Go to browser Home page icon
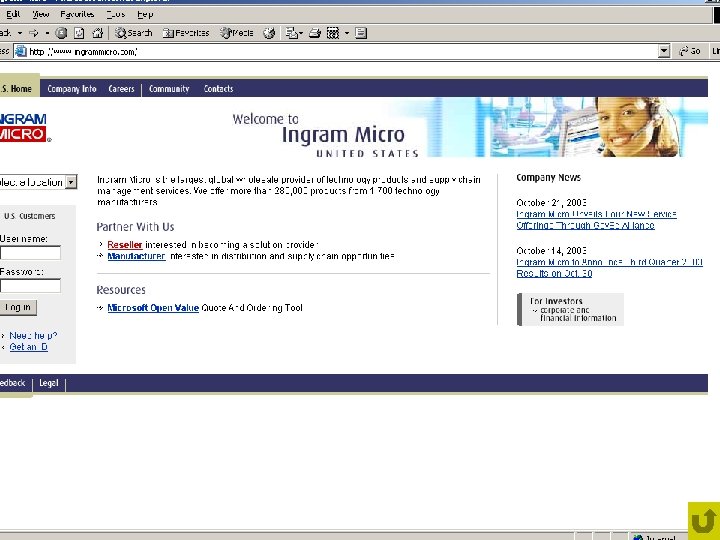 coord(97,33)
